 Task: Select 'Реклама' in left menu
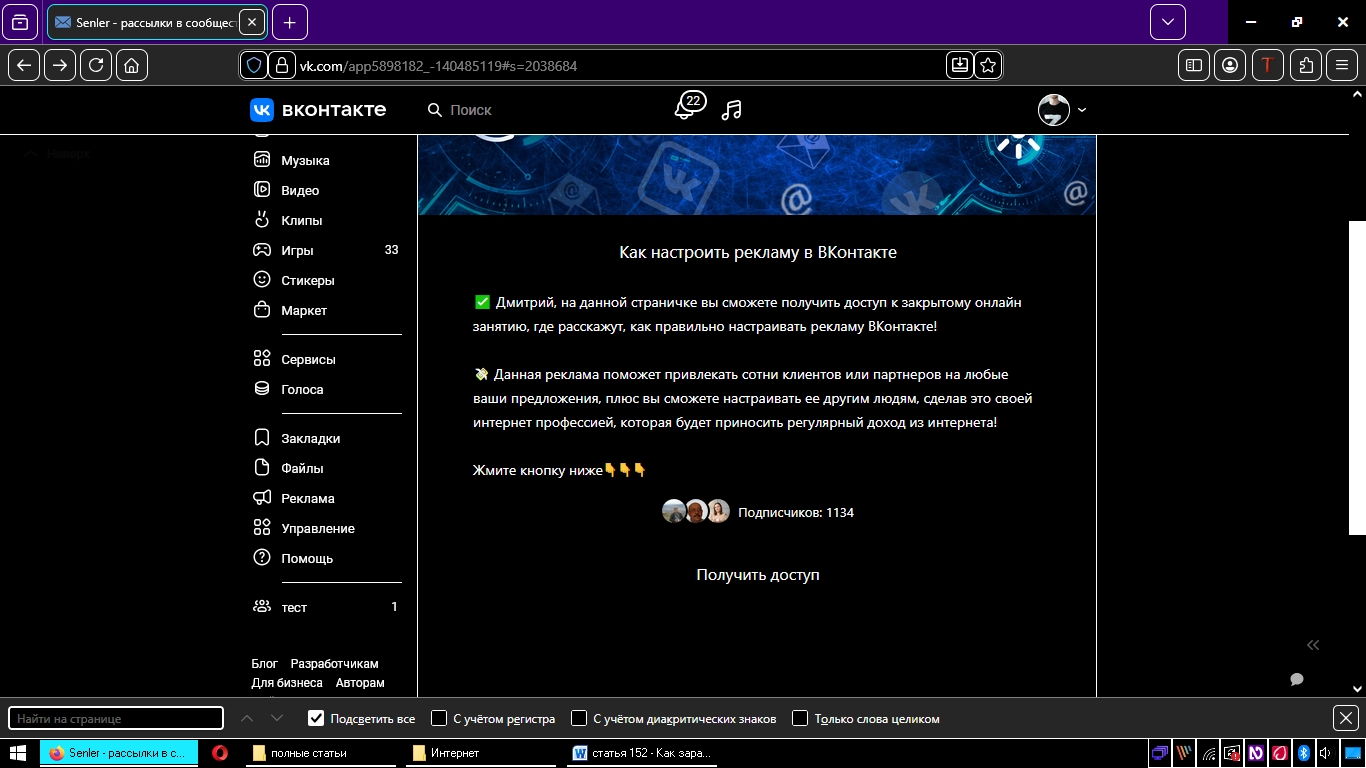307,498
